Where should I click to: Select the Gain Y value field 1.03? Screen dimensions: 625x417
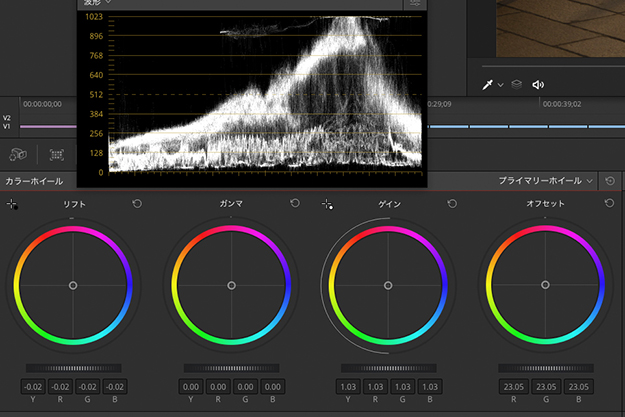click(x=346, y=387)
